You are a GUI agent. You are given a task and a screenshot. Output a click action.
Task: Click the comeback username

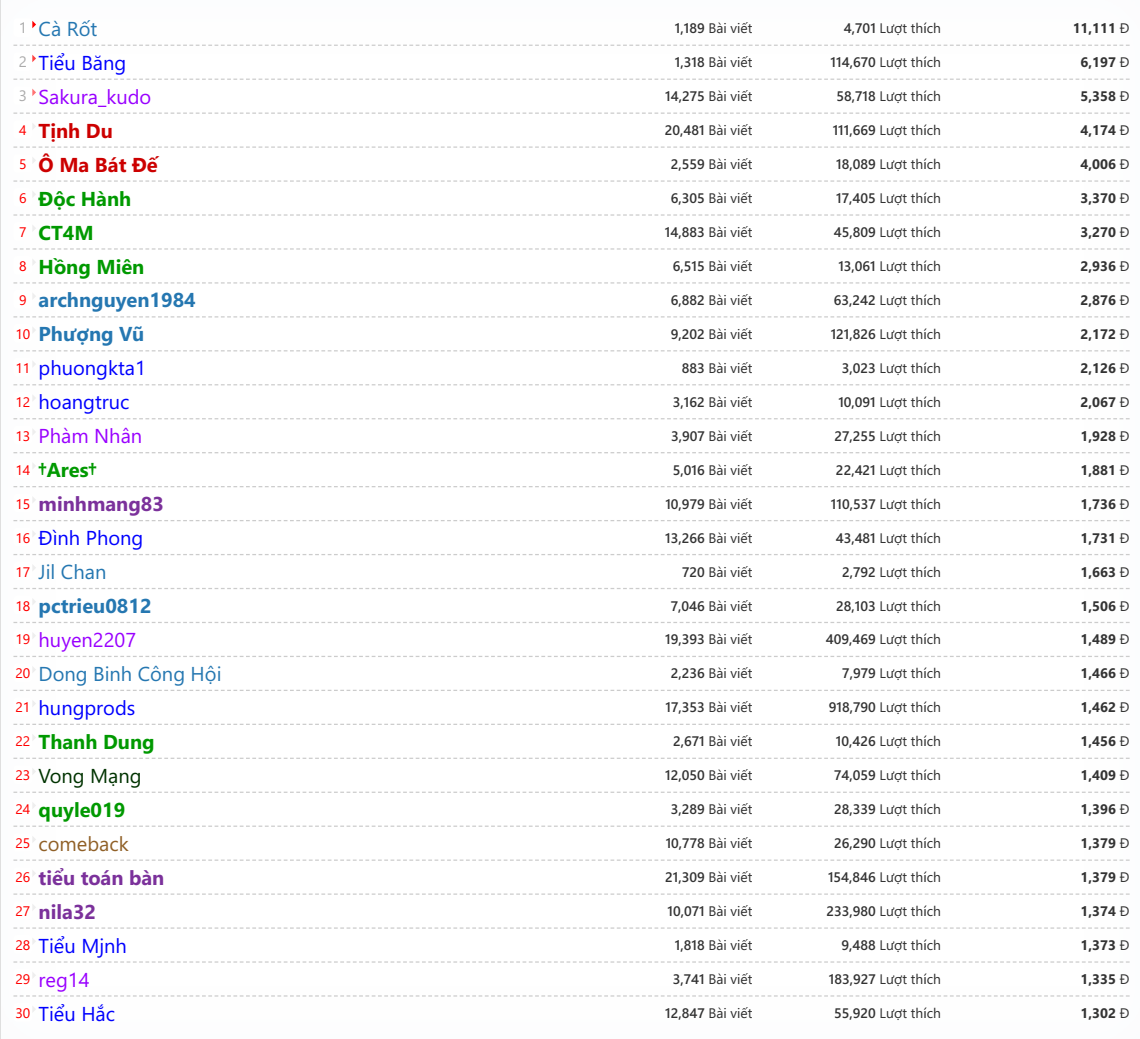(x=83, y=844)
